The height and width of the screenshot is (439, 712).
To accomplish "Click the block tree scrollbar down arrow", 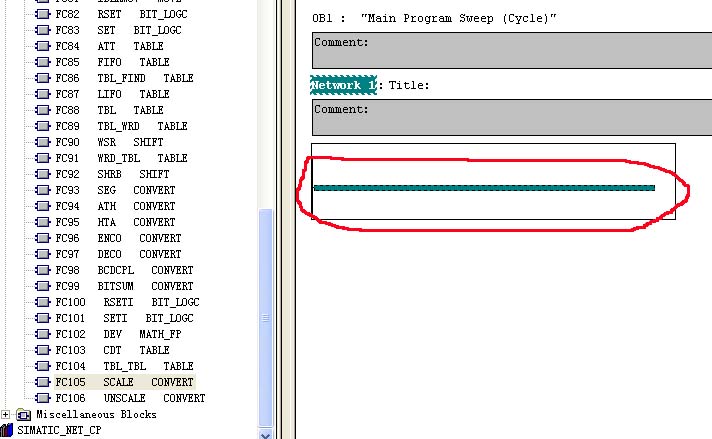I will tap(265, 433).
